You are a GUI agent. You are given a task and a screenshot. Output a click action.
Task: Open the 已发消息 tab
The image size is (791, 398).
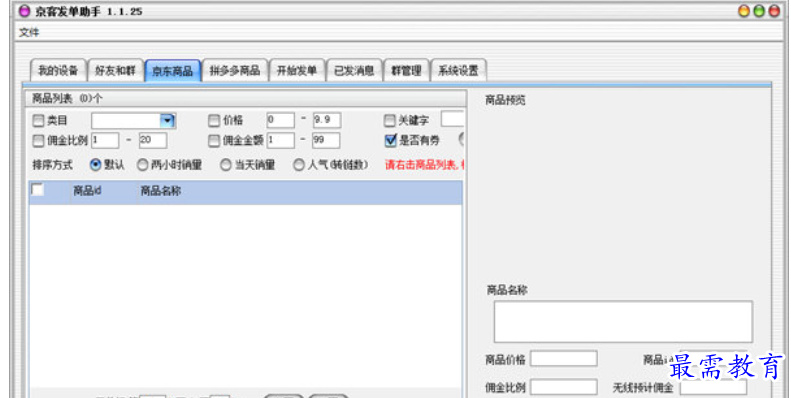[354, 71]
